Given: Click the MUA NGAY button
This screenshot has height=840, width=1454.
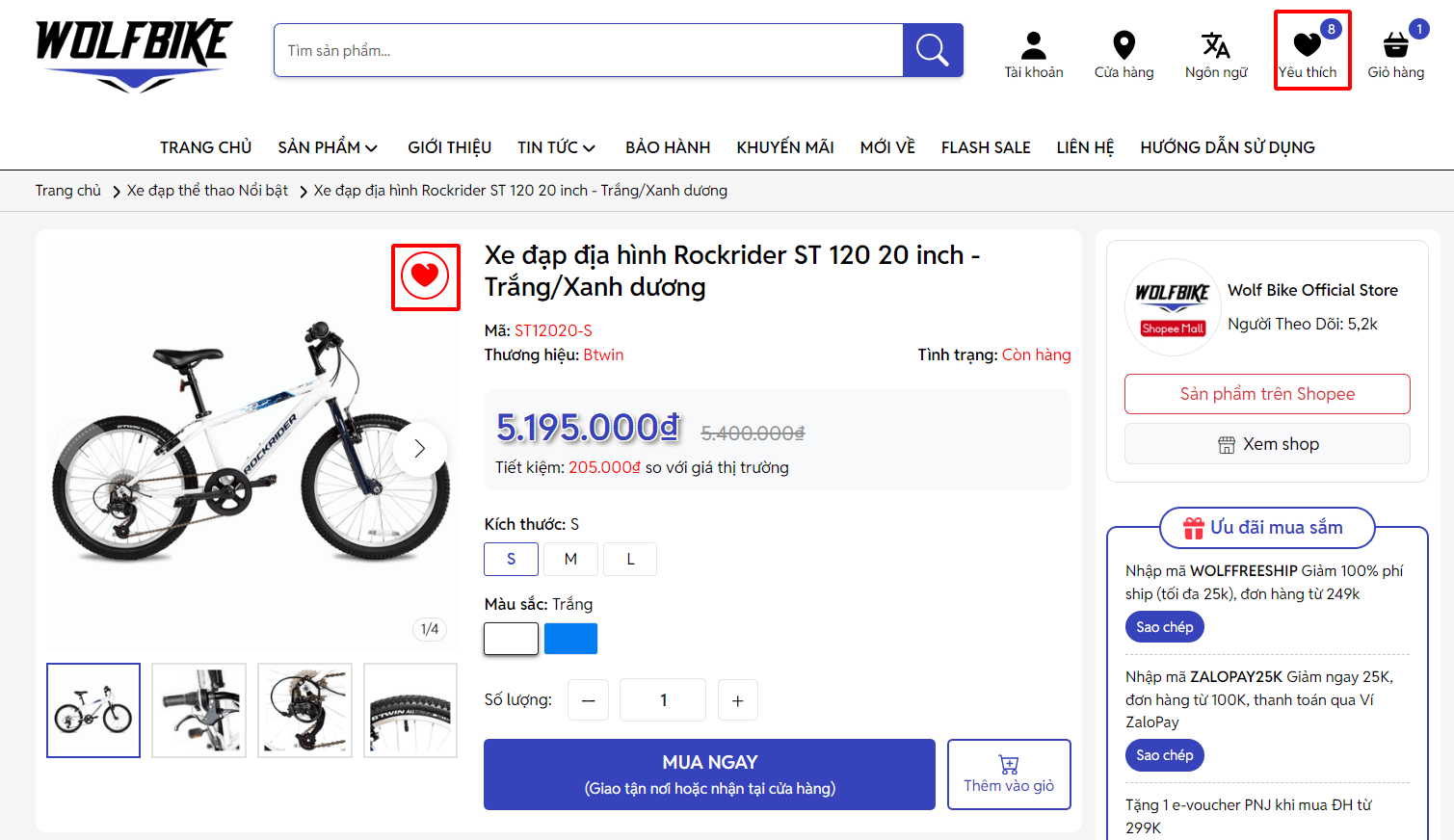Looking at the screenshot, I should click(x=709, y=774).
